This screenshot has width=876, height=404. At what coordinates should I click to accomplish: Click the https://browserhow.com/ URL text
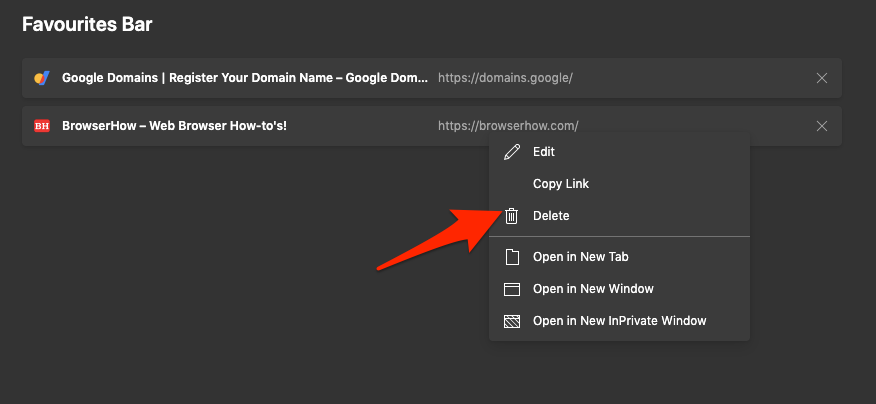coord(508,126)
